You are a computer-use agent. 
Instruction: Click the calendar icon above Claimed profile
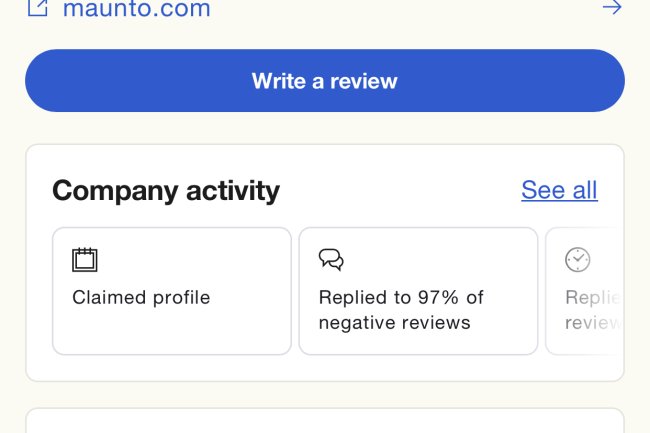coord(85,260)
